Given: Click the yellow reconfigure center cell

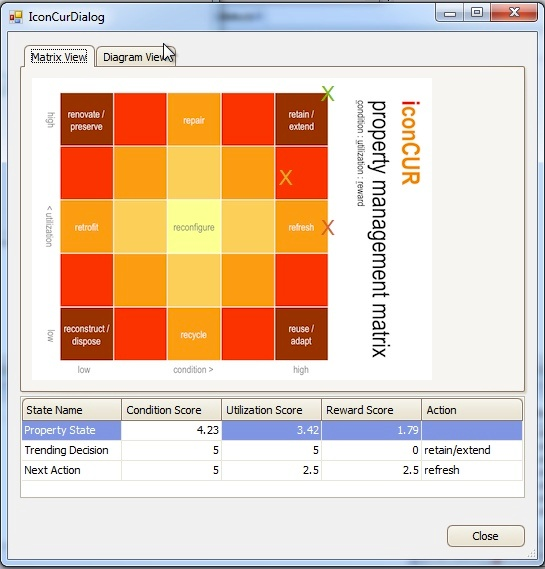Looking at the screenshot, I should tap(194, 227).
